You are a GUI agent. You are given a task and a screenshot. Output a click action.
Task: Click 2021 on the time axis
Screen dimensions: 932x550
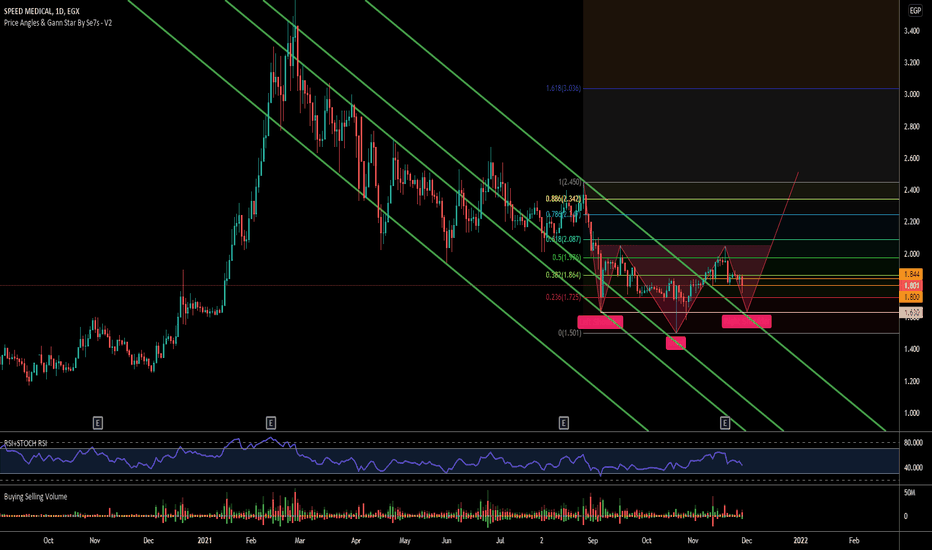click(x=204, y=540)
